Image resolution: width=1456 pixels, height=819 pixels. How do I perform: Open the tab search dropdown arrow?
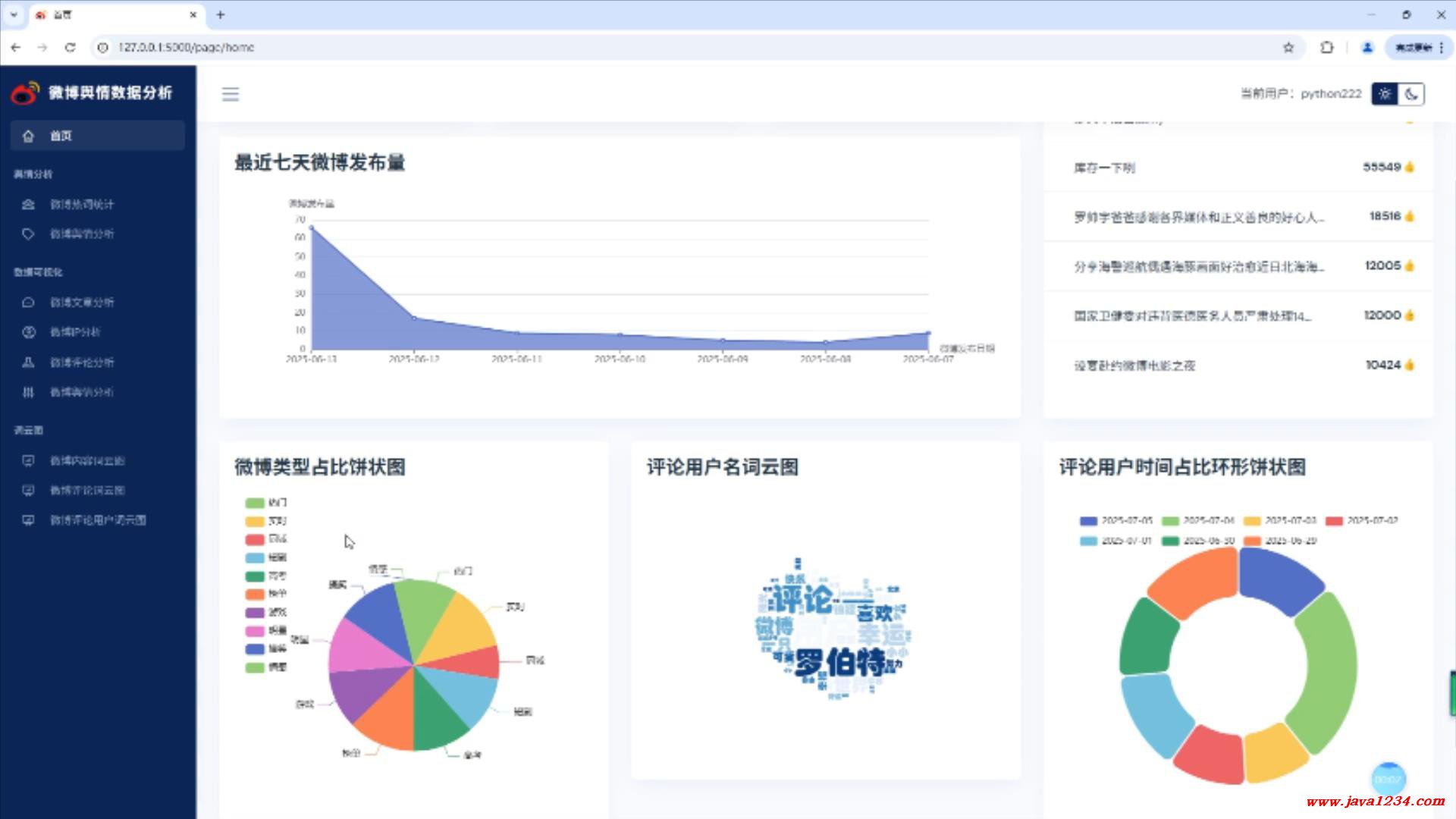pyautogui.click(x=14, y=14)
